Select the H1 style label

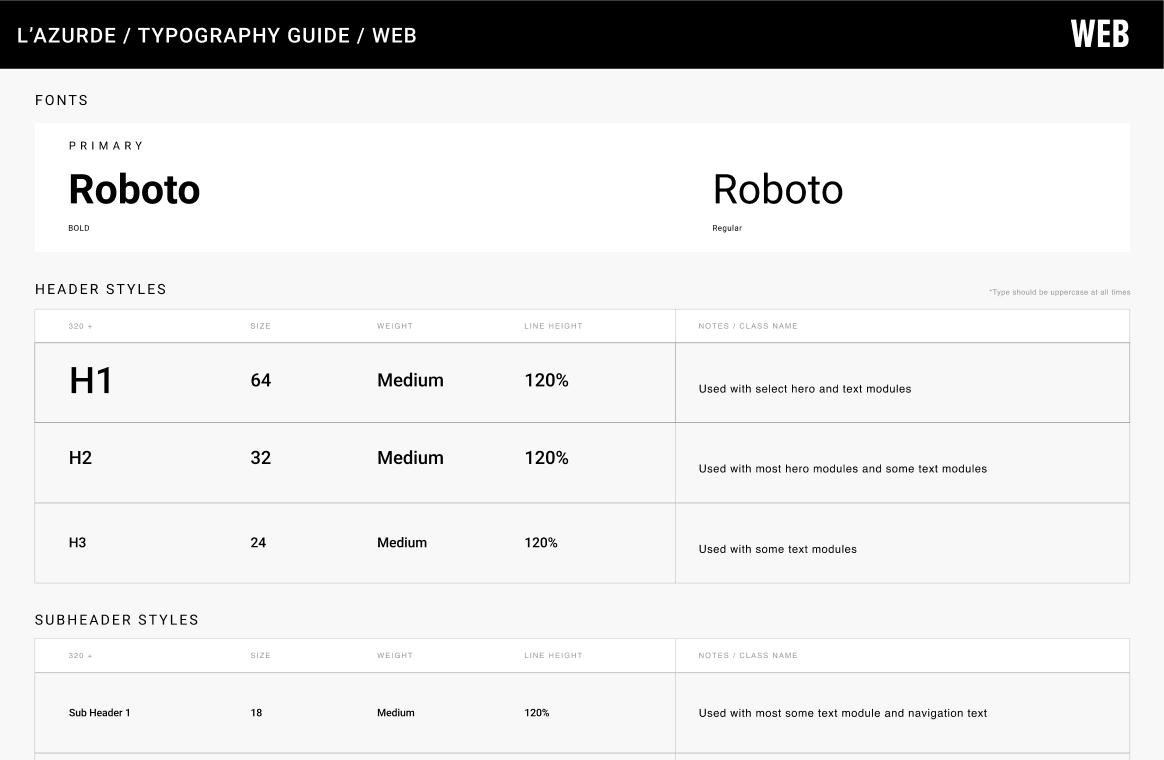pos(91,381)
